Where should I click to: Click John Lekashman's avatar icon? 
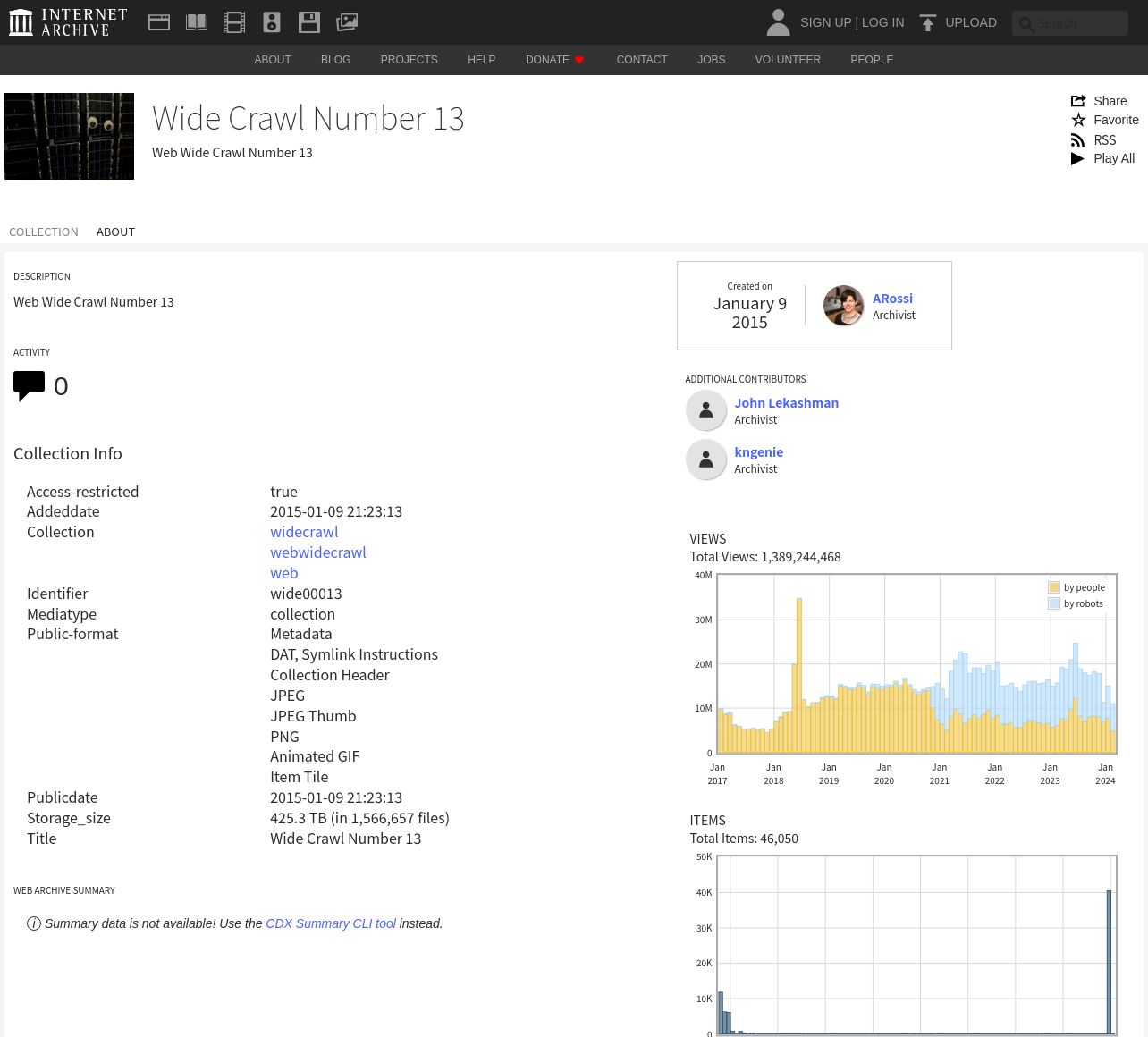coord(706,410)
